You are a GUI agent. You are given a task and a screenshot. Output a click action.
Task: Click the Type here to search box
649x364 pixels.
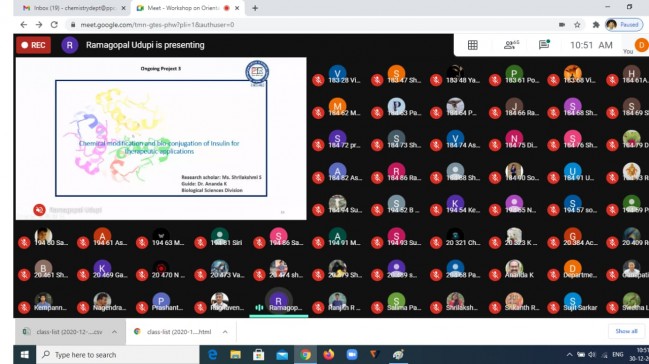coord(118,354)
